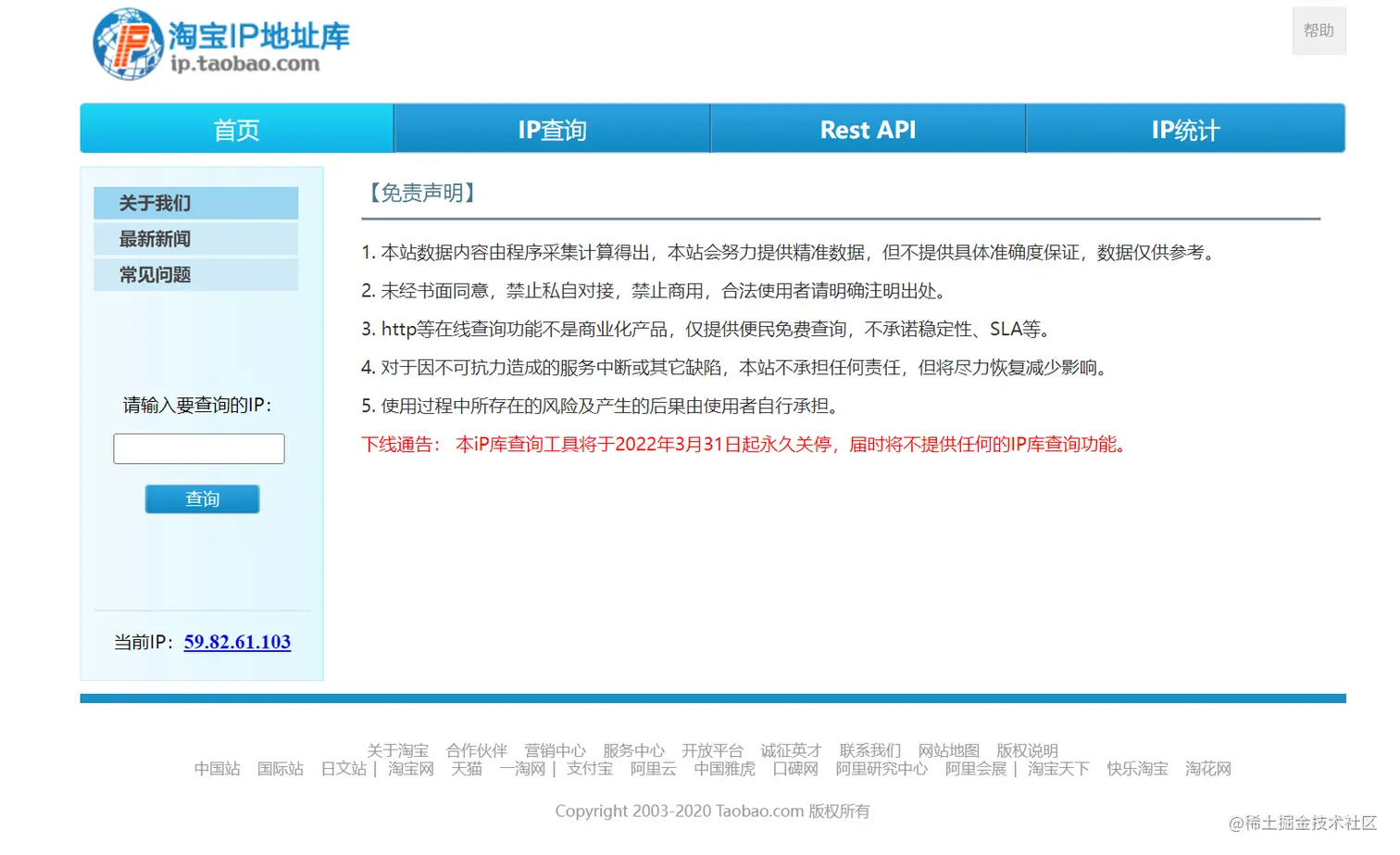Viewport: 1400px width, 855px height.
Task: Open the 联系我们 footer link
Action: click(870, 750)
